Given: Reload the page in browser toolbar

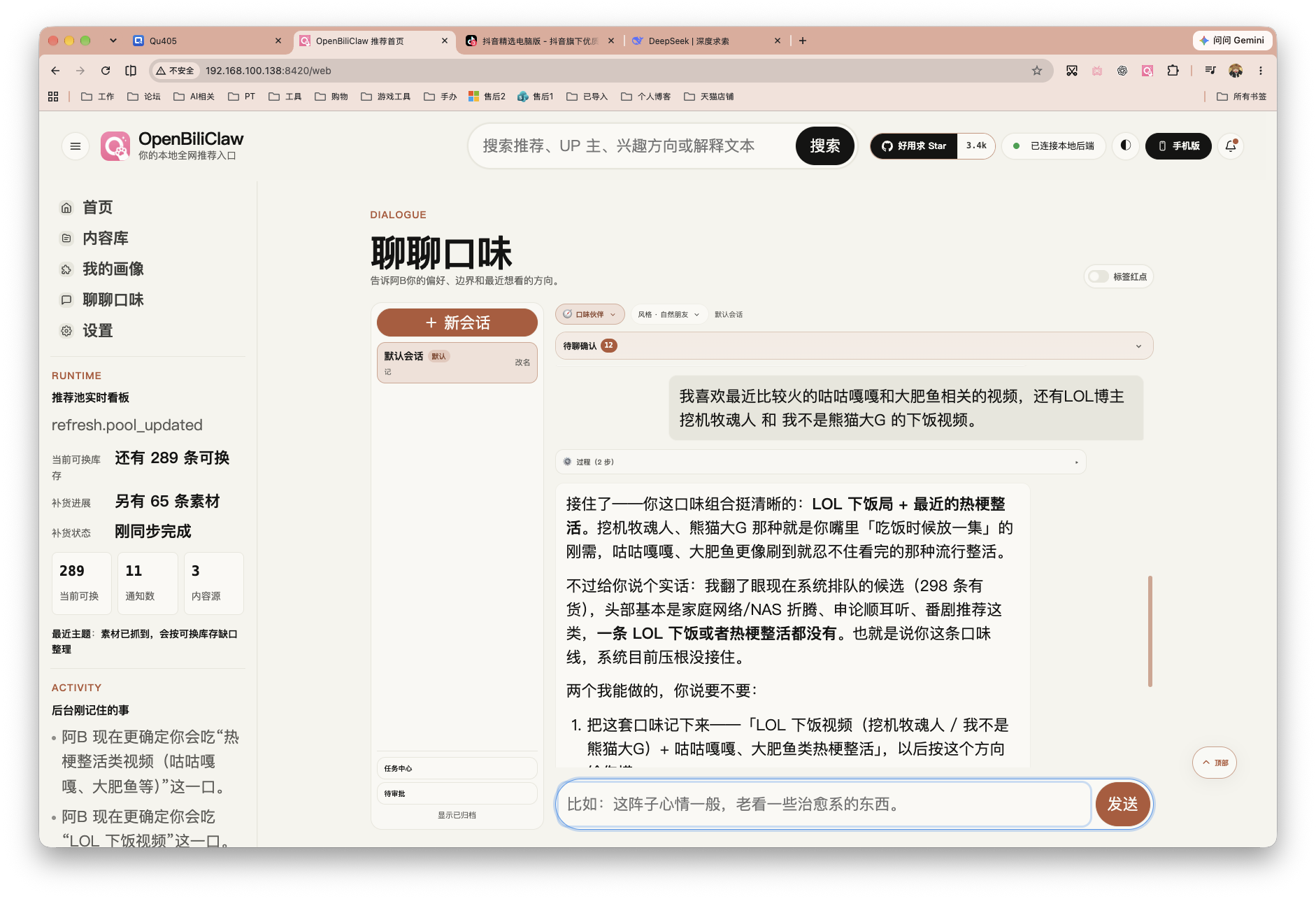Looking at the screenshot, I should point(106,71).
